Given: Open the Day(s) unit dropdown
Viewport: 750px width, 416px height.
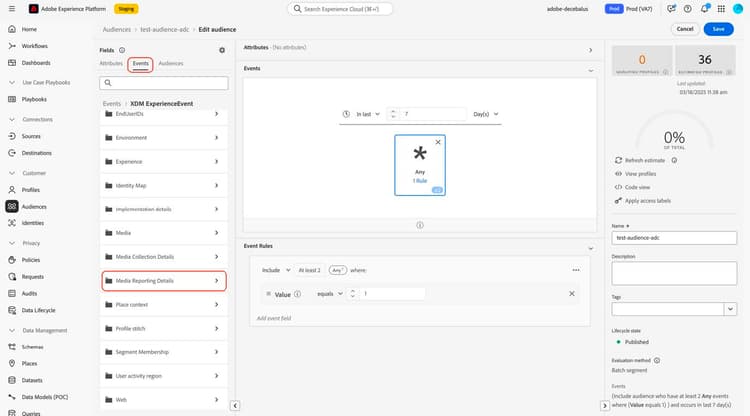Looking at the screenshot, I should point(486,114).
